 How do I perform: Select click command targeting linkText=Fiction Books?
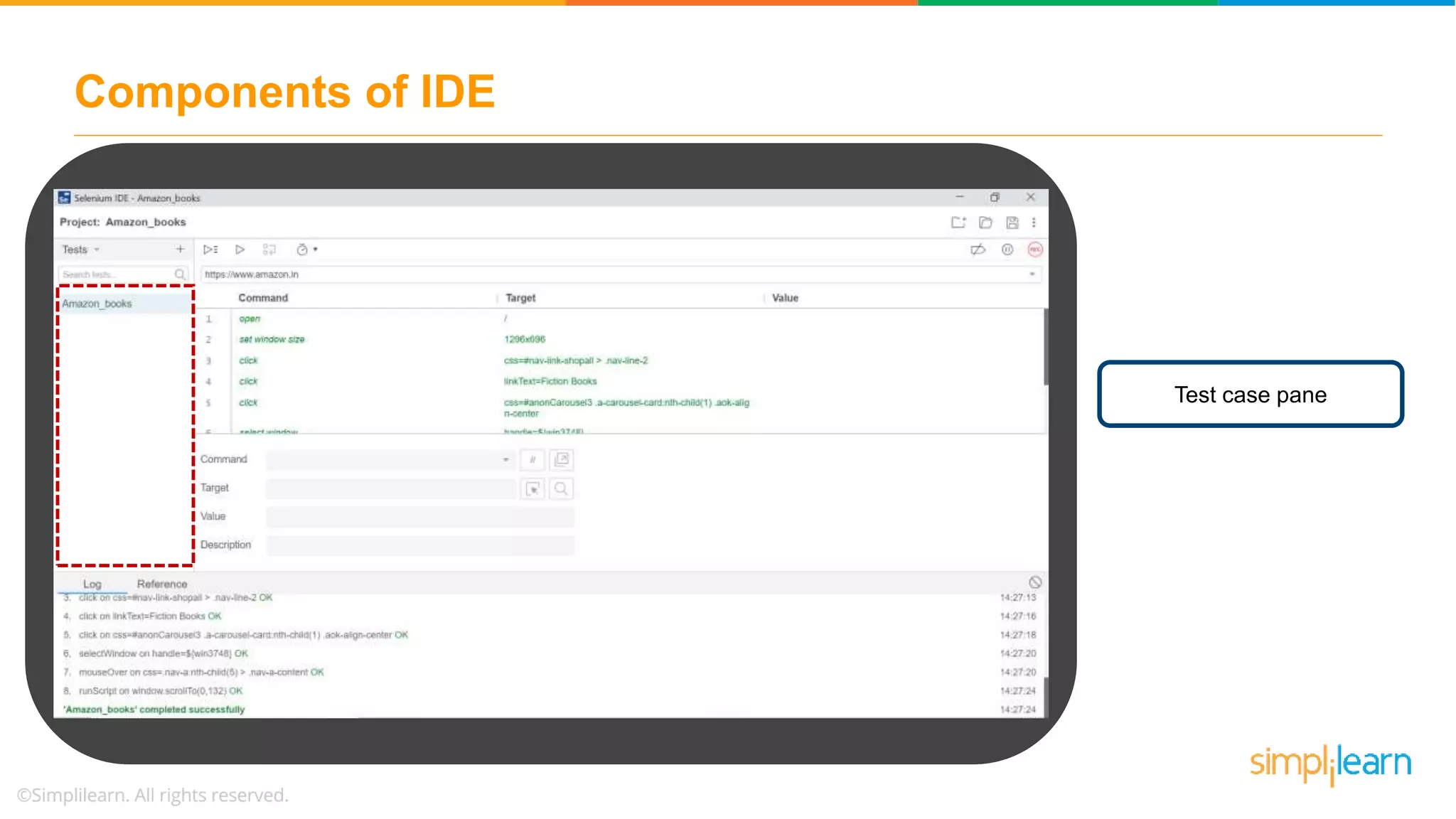(x=620, y=381)
